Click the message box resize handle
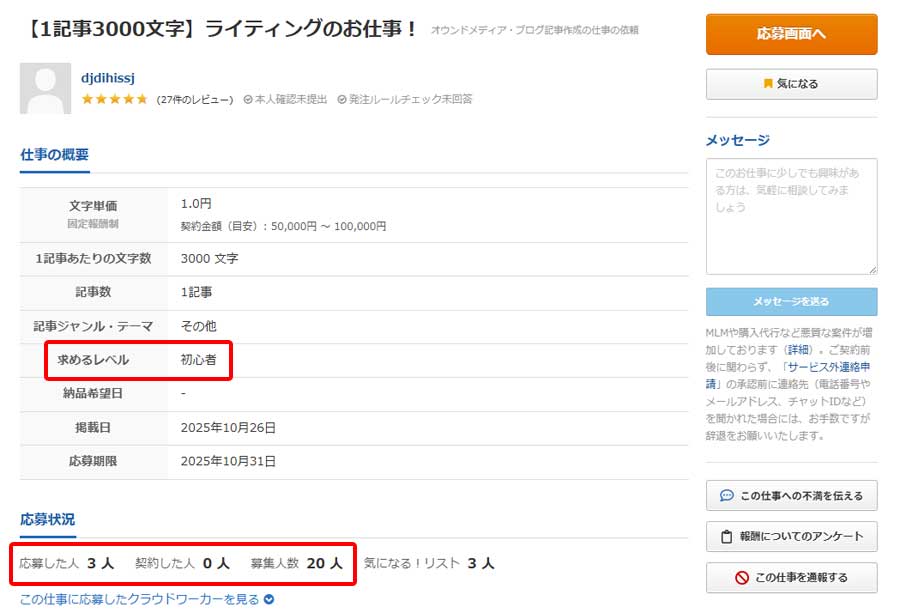This screenshot has height=613, width=900. coord(872,269)
